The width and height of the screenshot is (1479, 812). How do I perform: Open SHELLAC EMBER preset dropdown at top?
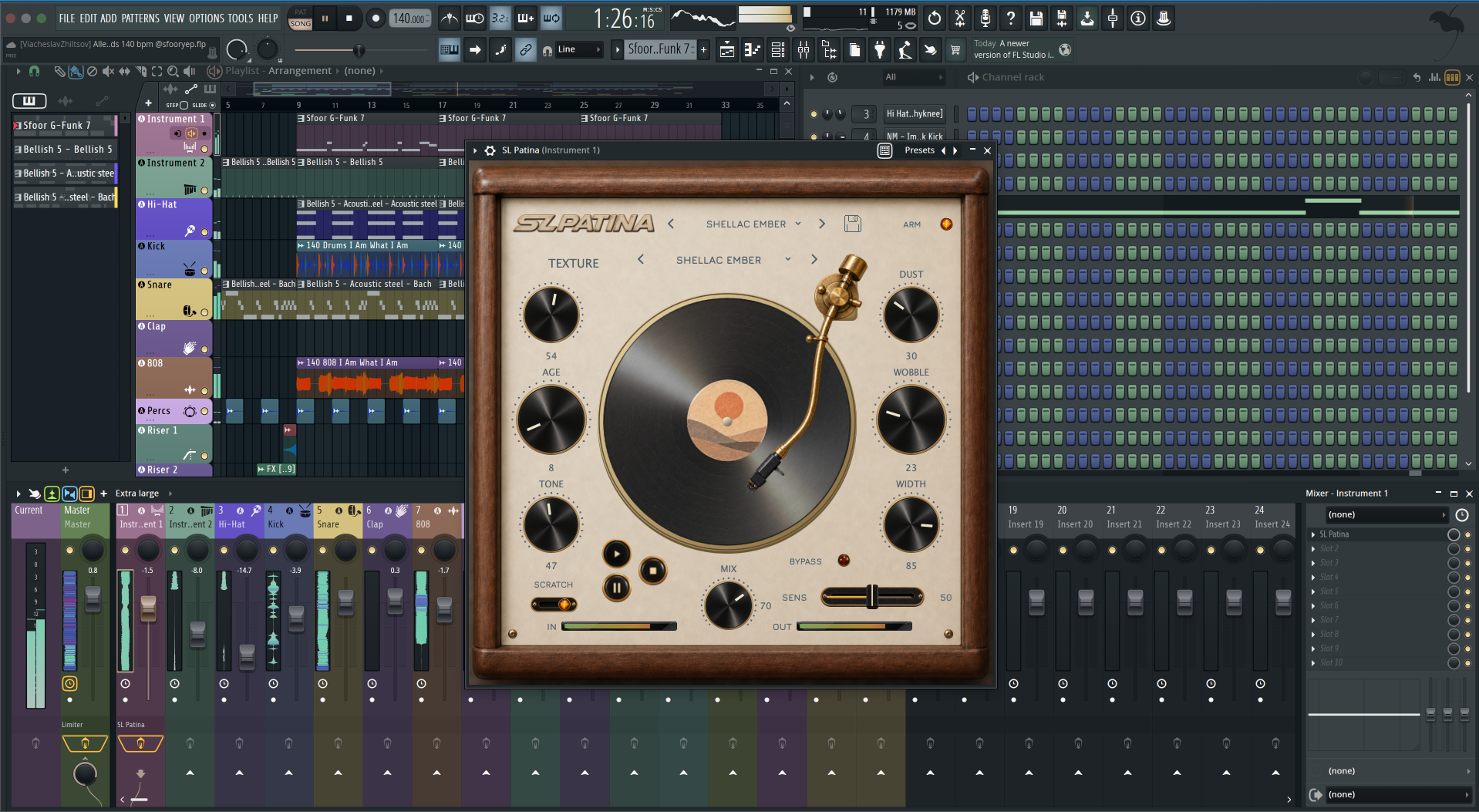(x=753, y=224)
